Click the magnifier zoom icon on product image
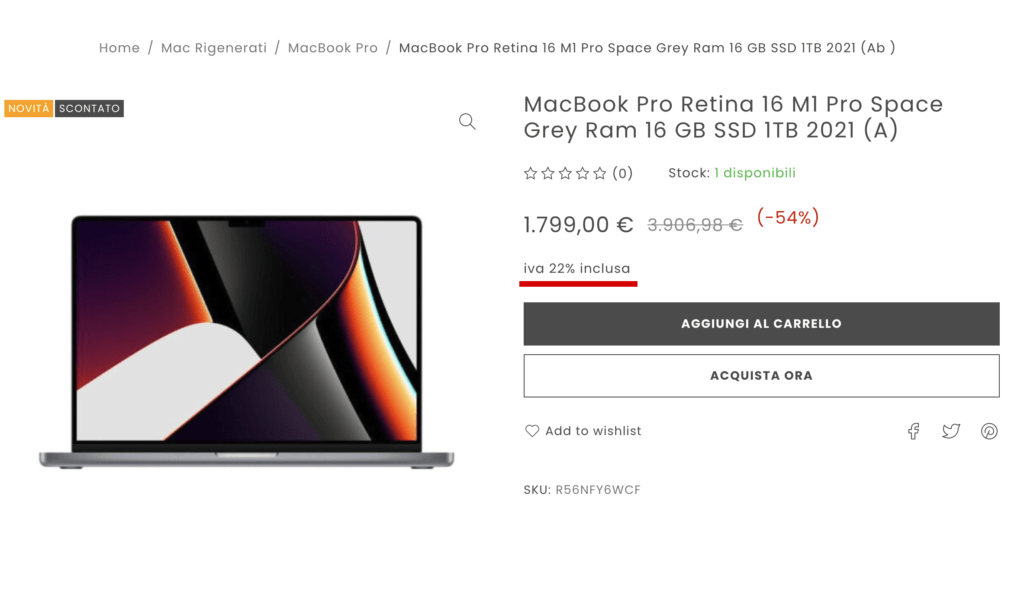 coord(467,121)
